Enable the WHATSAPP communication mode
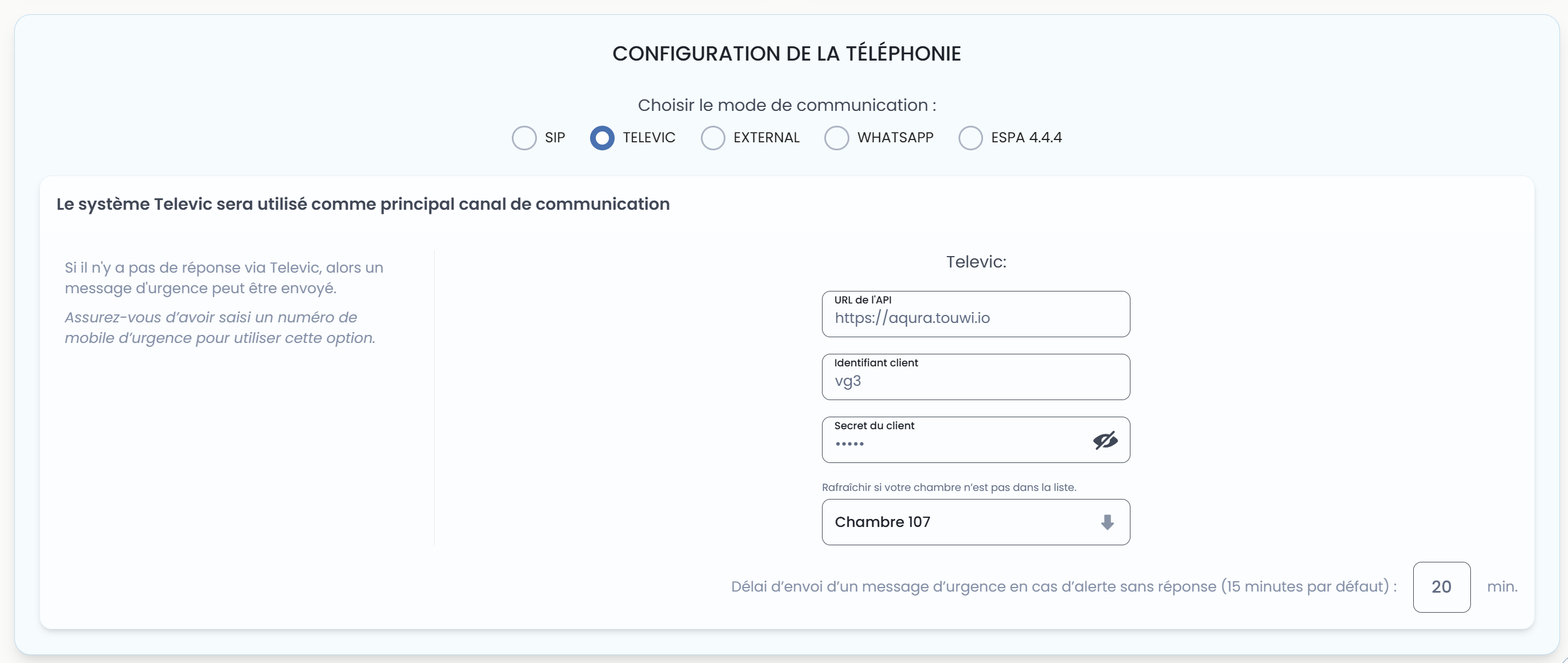This screenshot has height=663, width=1568. click(836, 138)
